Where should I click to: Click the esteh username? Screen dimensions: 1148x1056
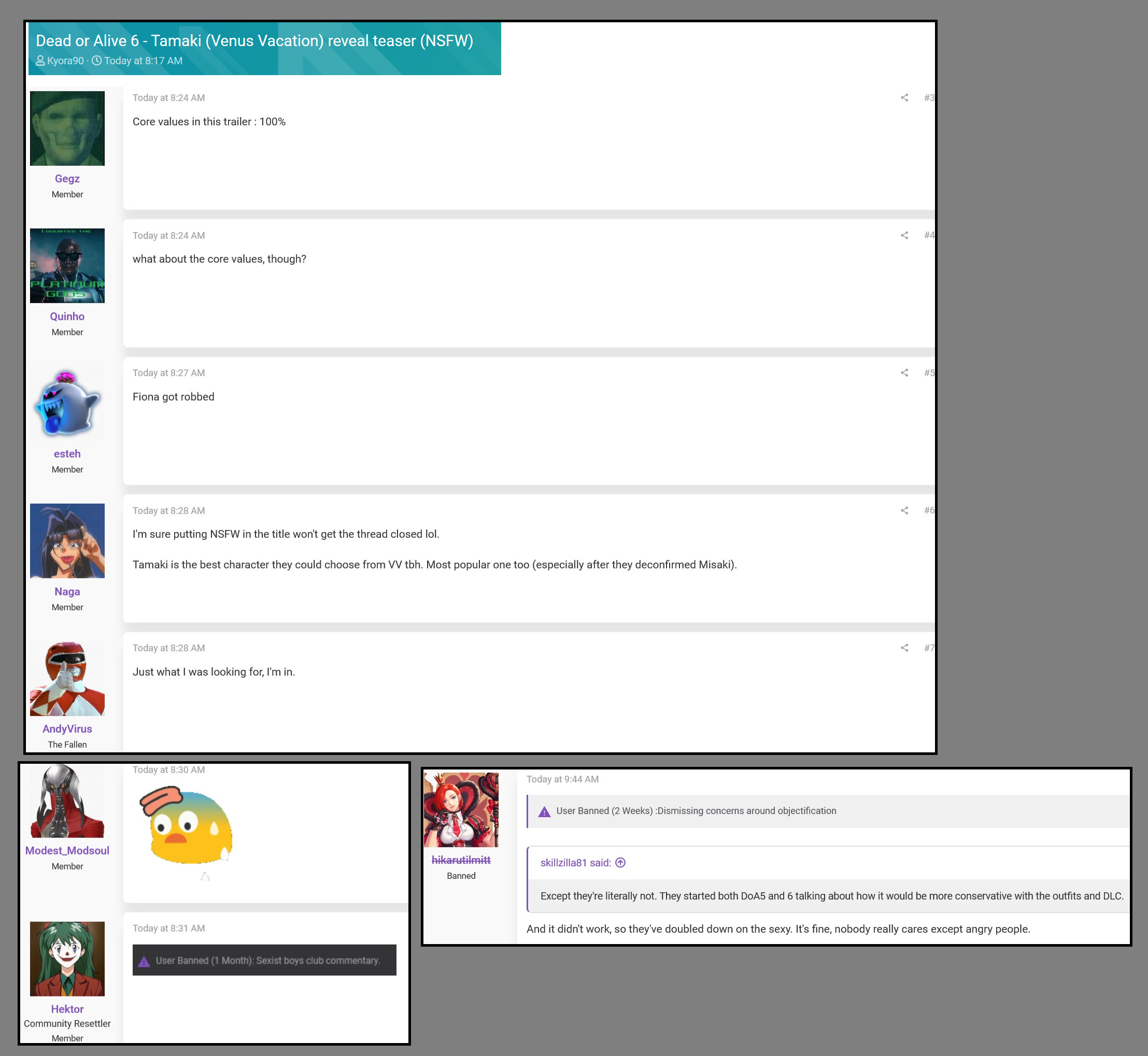click(x=67, y=454)
